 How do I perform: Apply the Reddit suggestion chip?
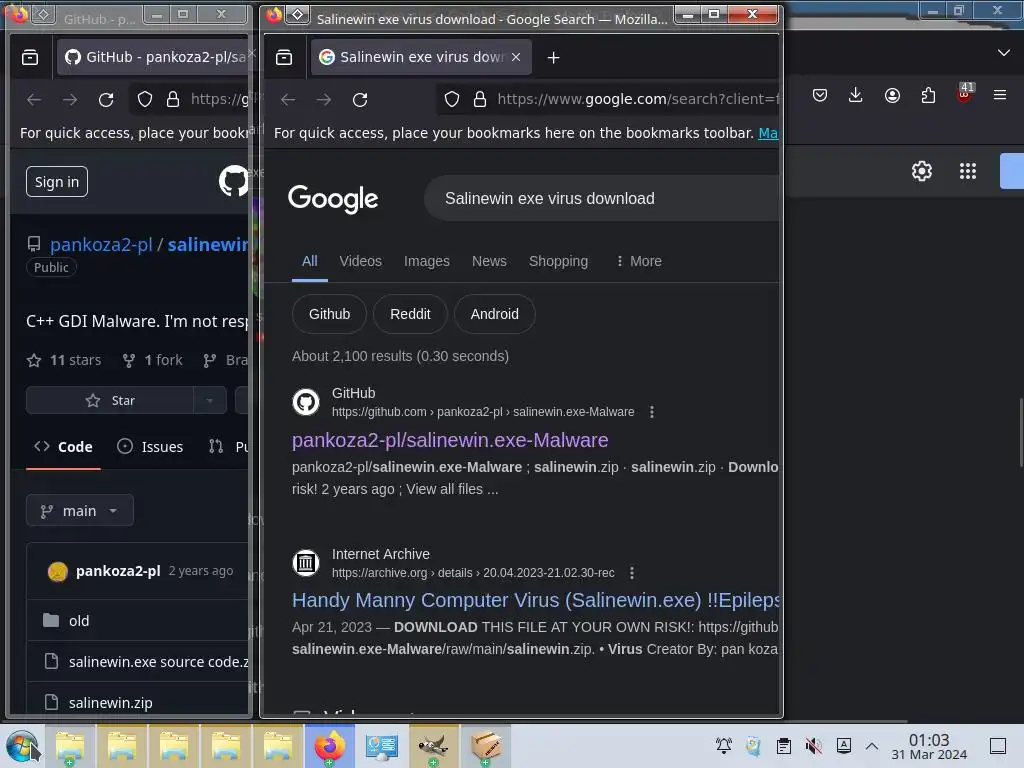tap(410, 314)
